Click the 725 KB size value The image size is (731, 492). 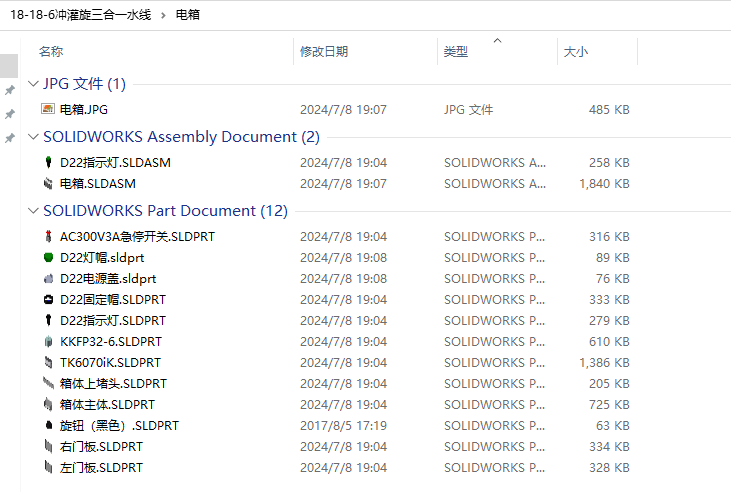click(609, 404)
